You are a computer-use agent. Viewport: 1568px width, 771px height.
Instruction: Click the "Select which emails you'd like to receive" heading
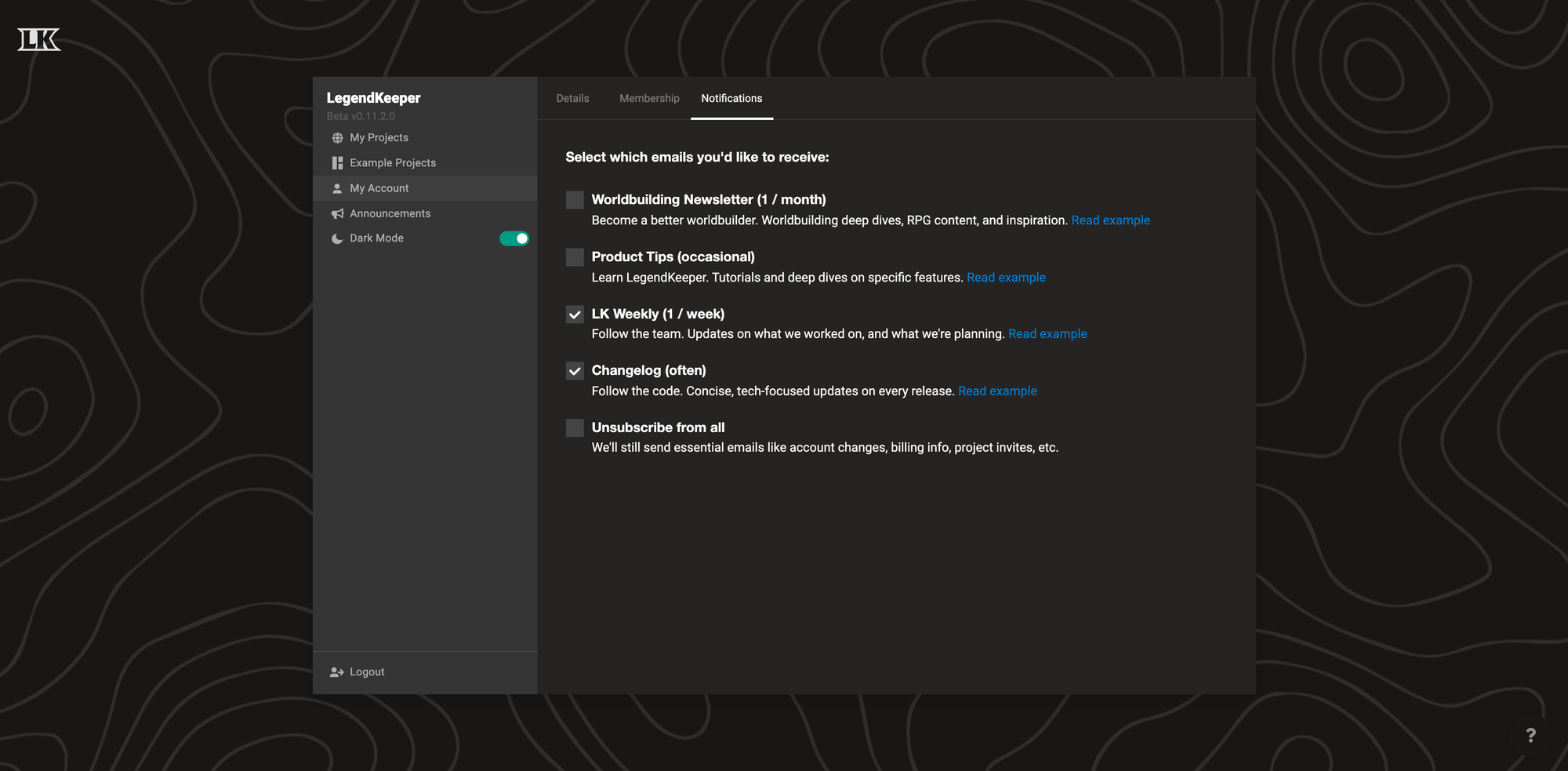(697, 157)
